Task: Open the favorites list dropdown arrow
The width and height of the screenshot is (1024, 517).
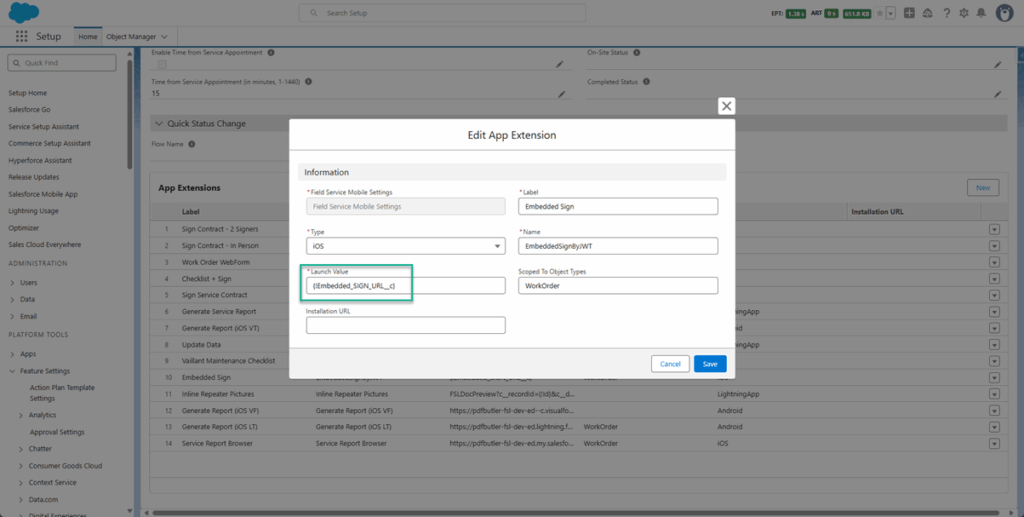Action: coord(889,13)
